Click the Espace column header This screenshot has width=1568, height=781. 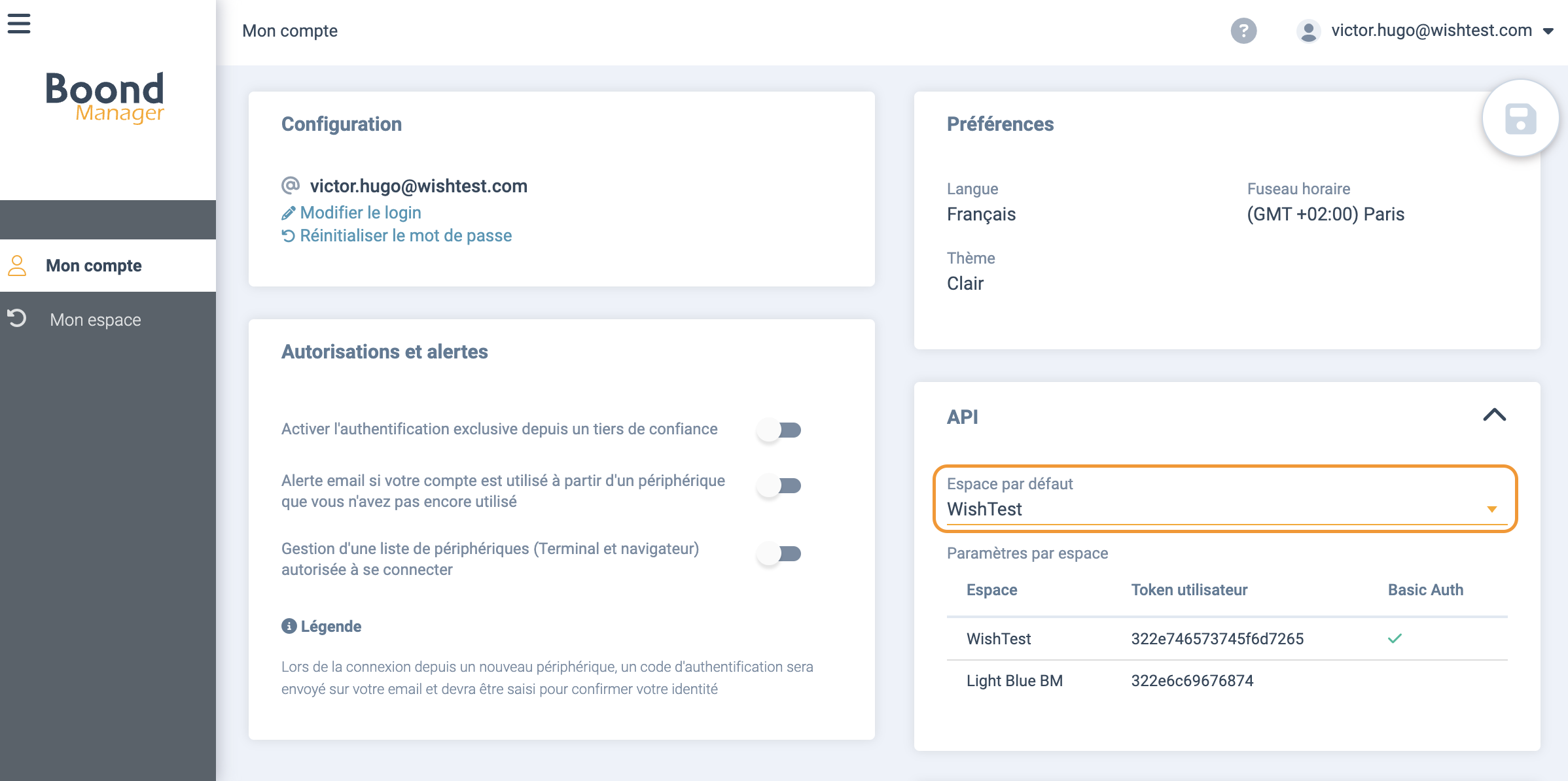(991, 590)
